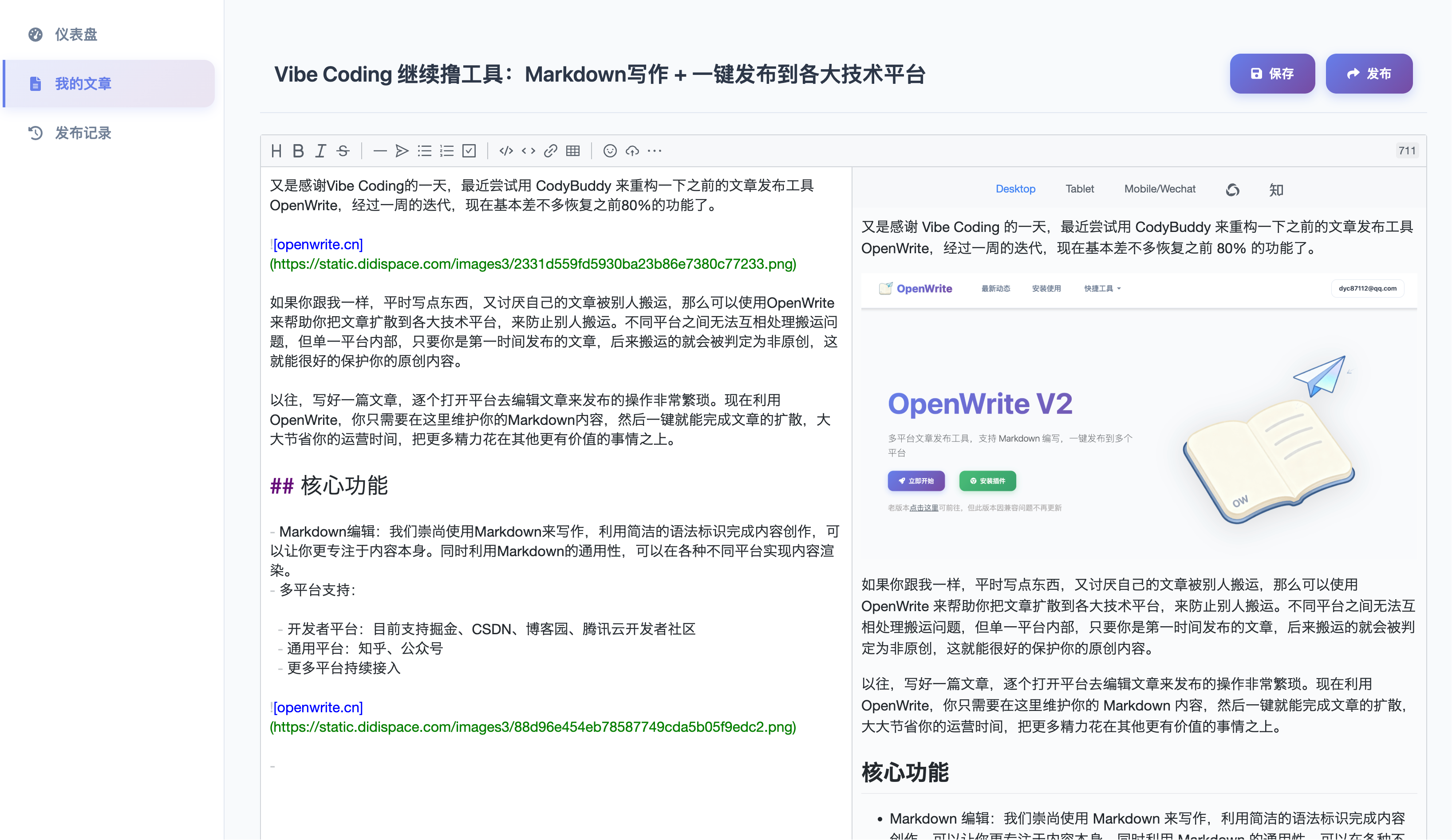Click the 保存 save button
This screenshot has width=1452, height=840.
1272,74
